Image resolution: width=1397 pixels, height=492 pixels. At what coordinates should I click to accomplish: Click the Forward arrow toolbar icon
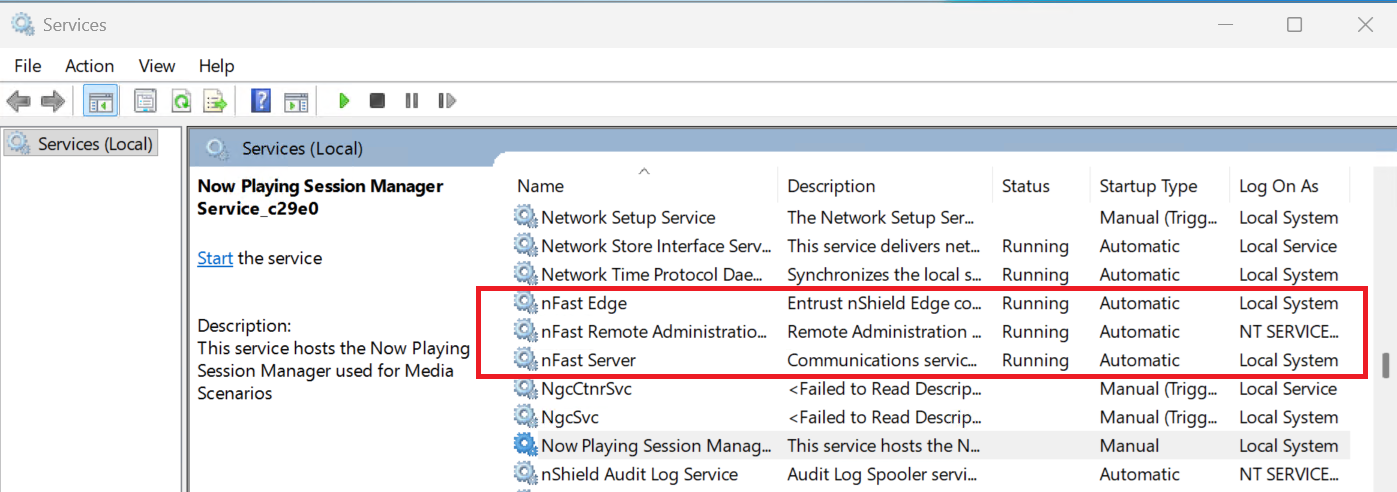click(x=53, y=101)
